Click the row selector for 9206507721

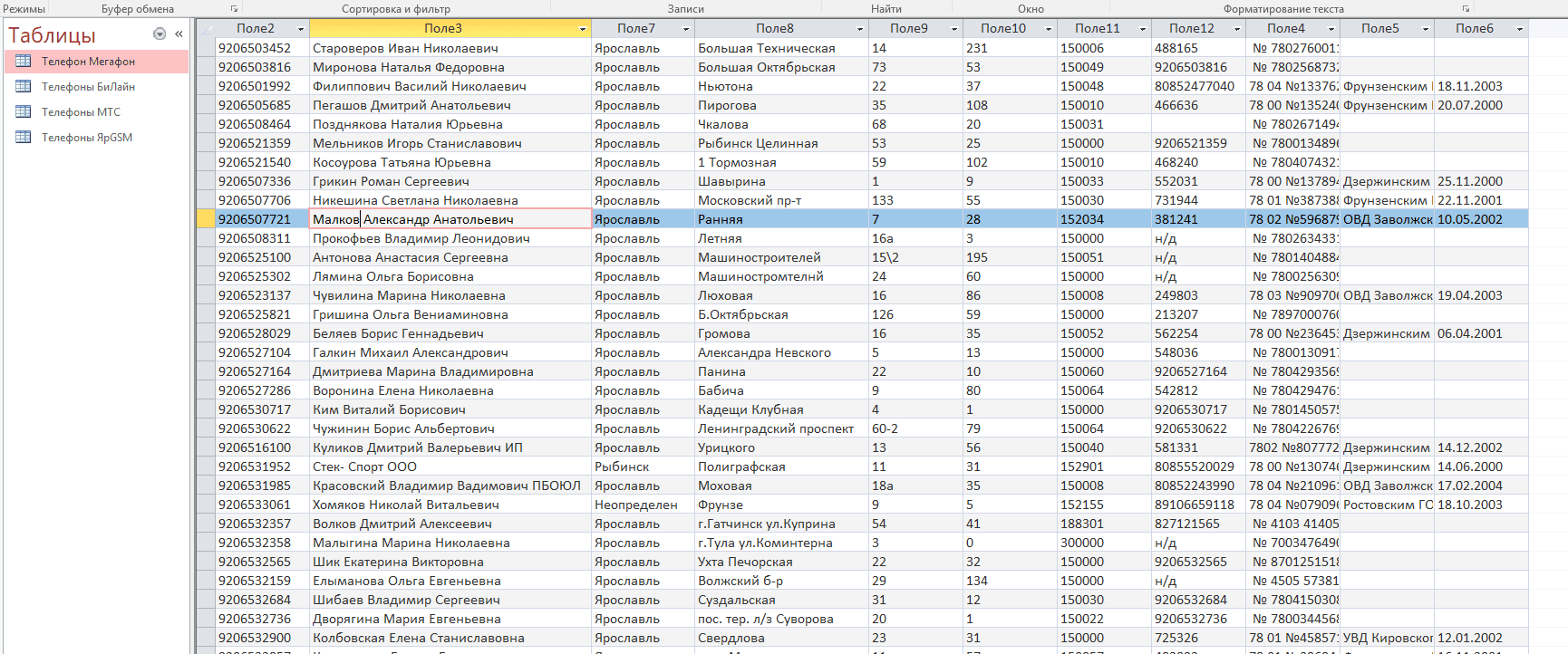point(206,219)
